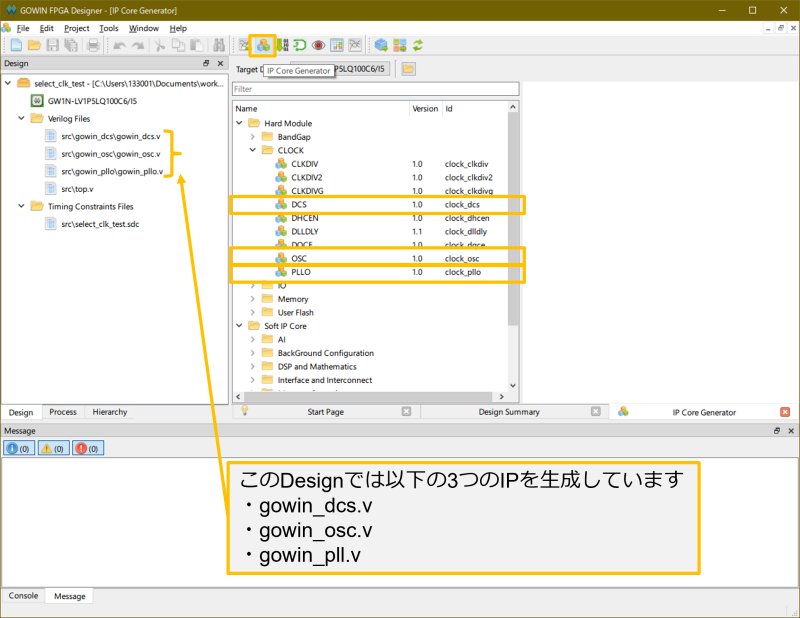The image size is (800, 618).
Task: Toggle the info messages filter button
Action: pyautogui.click(x=19, y=448)
